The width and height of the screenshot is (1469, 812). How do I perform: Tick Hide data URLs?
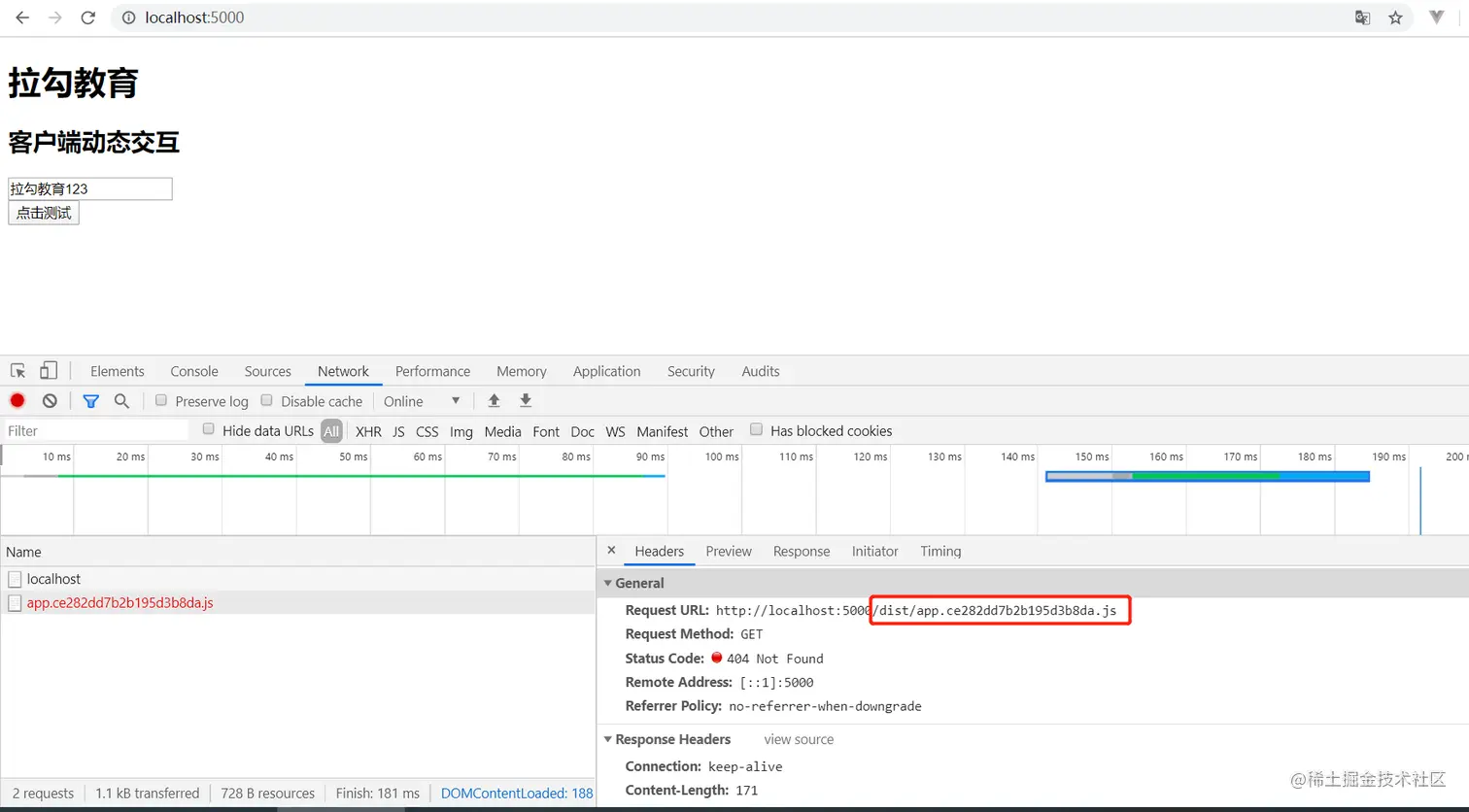pos(208,429)
